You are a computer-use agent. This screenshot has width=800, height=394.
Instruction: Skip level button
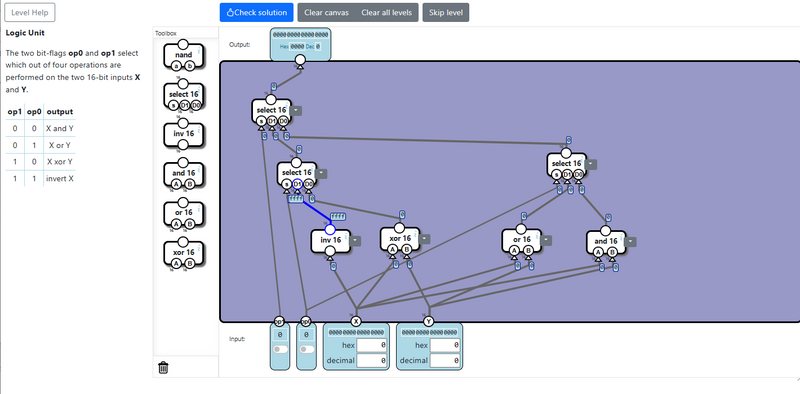point(446,12)
